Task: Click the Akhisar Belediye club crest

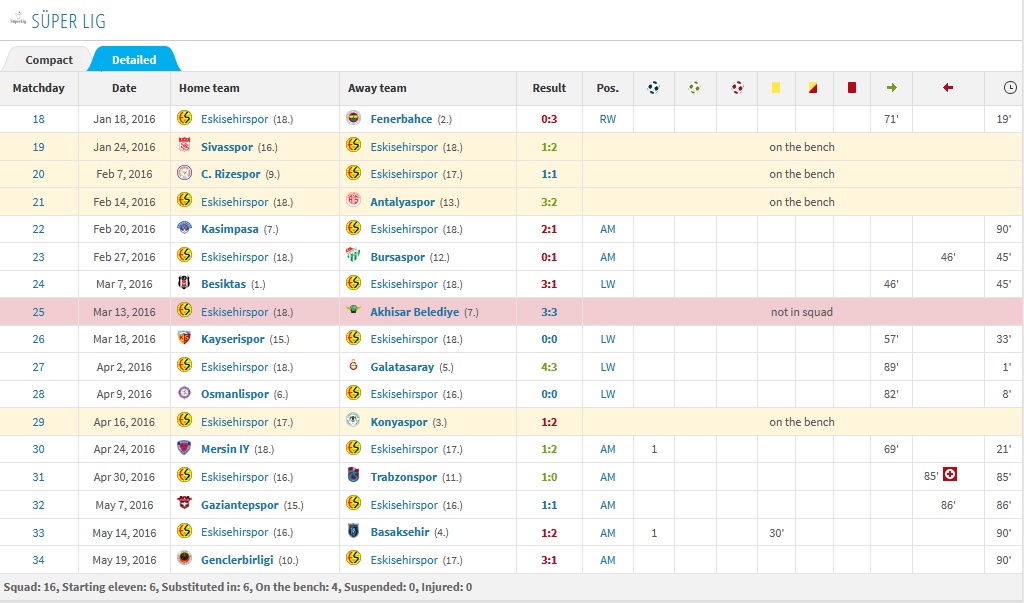Action: pos(353,310)
